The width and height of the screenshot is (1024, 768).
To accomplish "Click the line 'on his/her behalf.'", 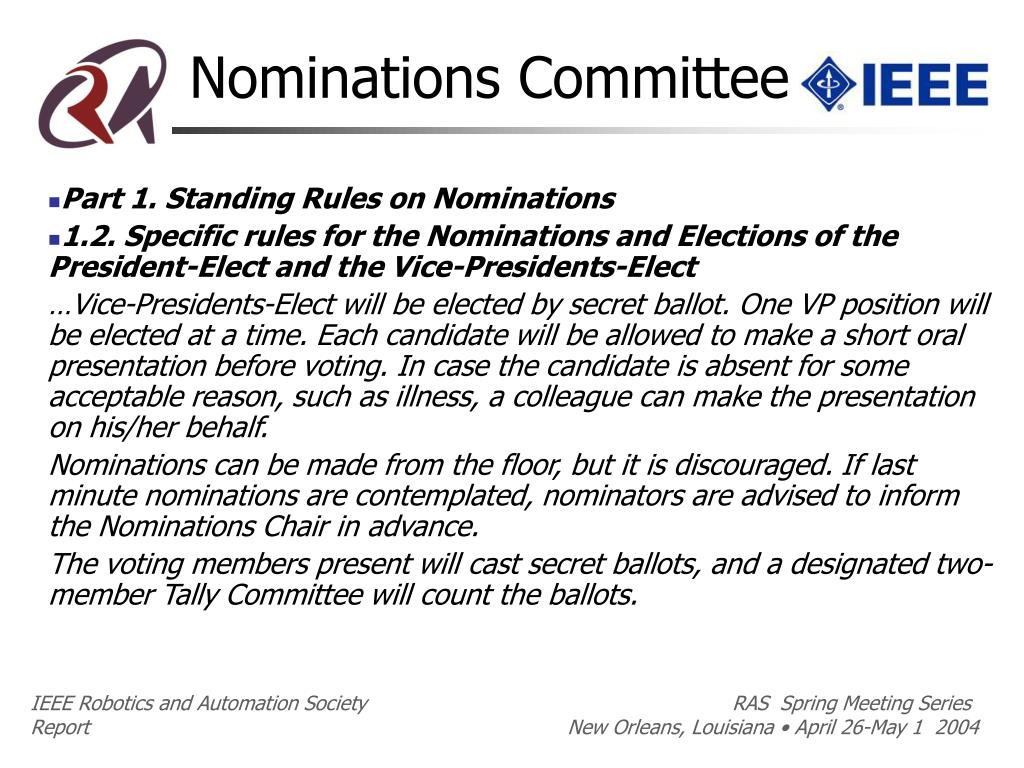I will 158,428.
